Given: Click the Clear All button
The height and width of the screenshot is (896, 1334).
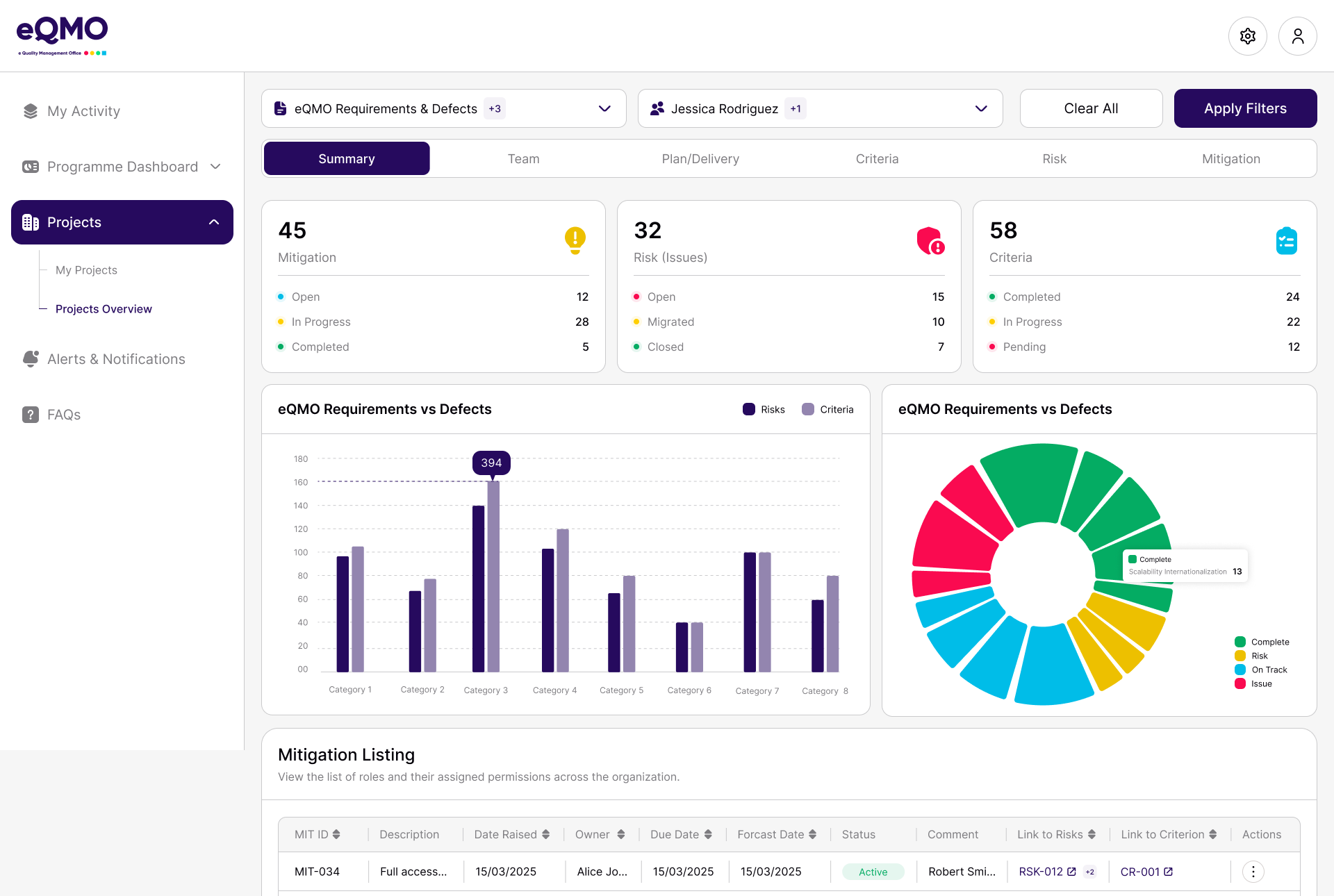Looking at the screenshot, I should 1091,108.
